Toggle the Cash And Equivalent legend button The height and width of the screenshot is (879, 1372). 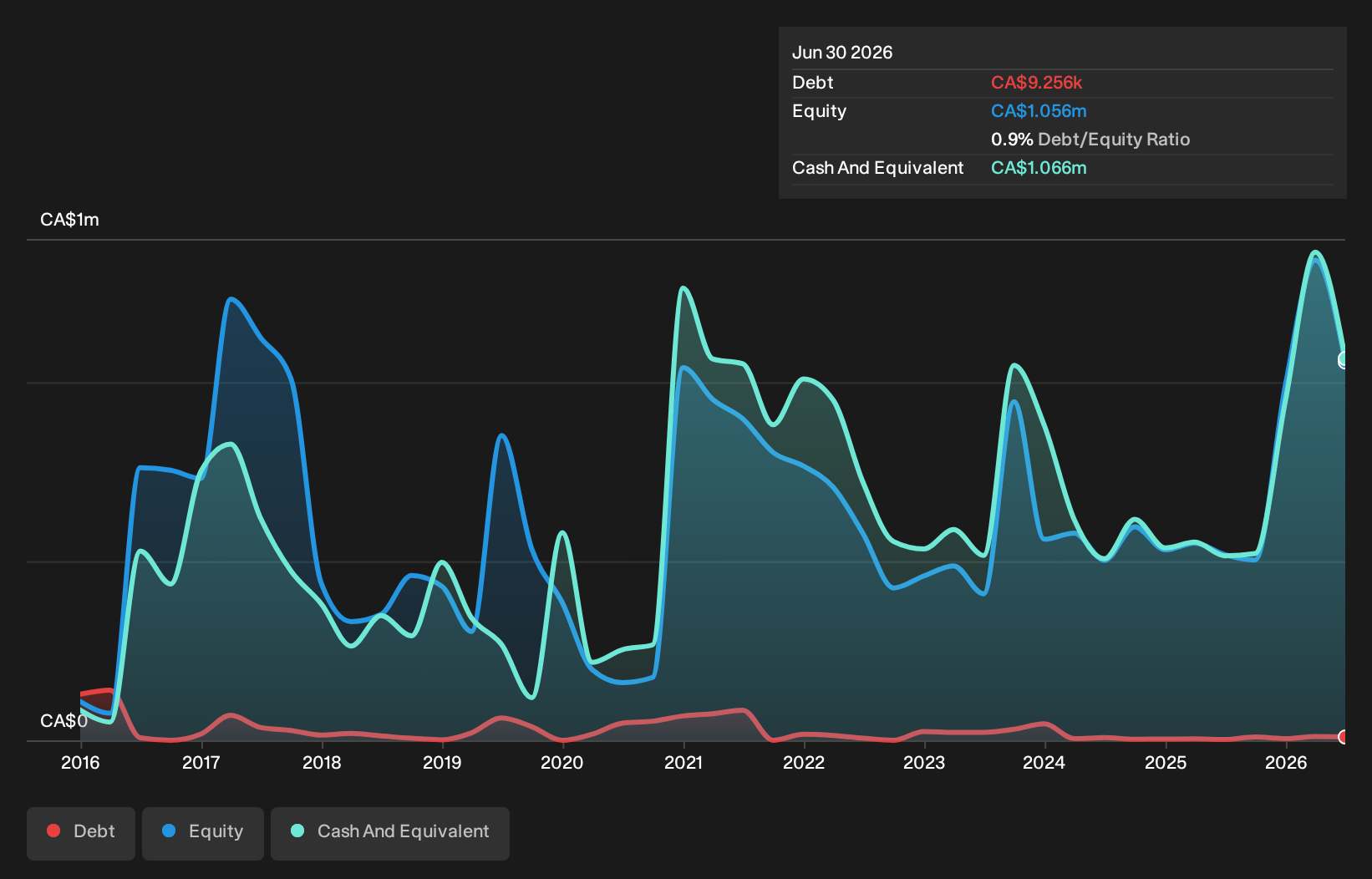(x=390, y=833)
